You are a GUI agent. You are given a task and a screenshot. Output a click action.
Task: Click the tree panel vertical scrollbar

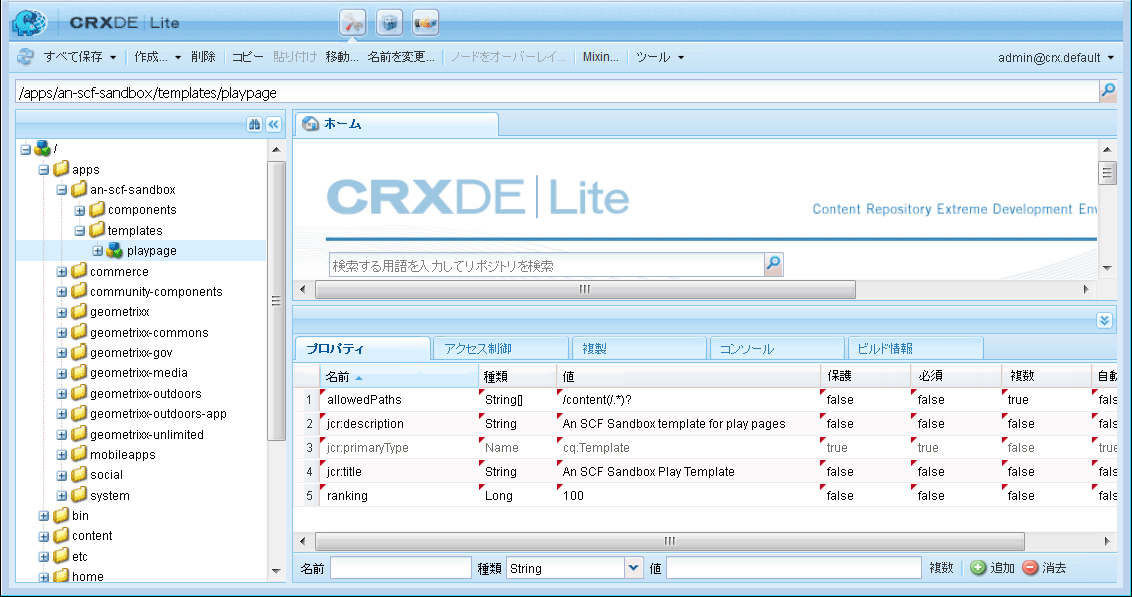(x=276, y=300)
